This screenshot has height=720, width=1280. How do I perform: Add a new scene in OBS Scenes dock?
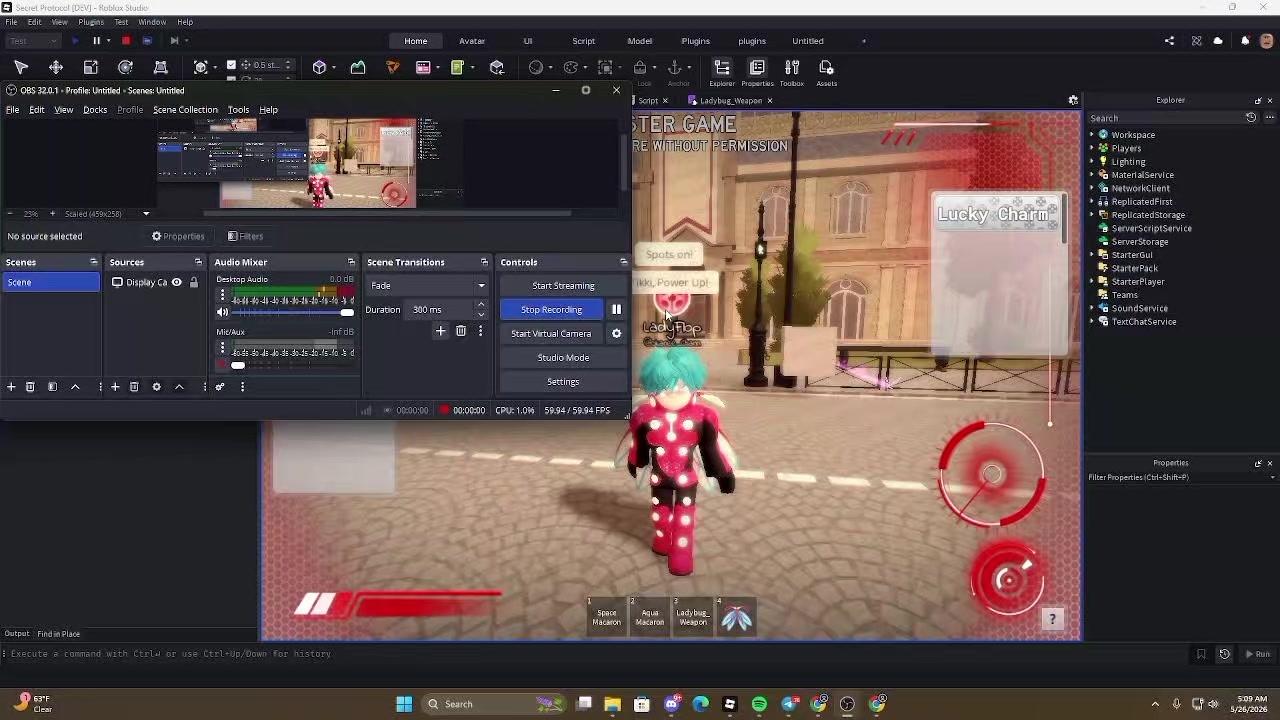pos(11,387)
